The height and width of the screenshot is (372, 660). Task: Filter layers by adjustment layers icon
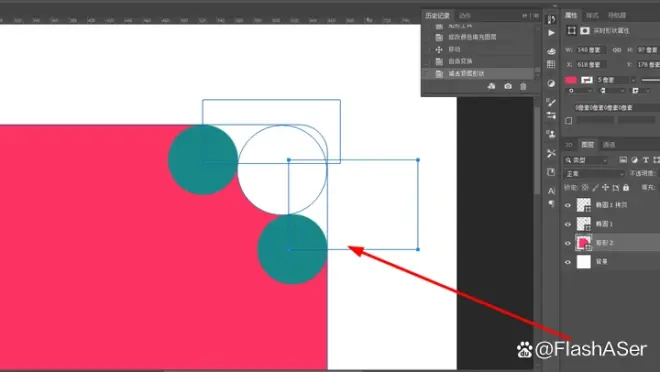point(634,160)
